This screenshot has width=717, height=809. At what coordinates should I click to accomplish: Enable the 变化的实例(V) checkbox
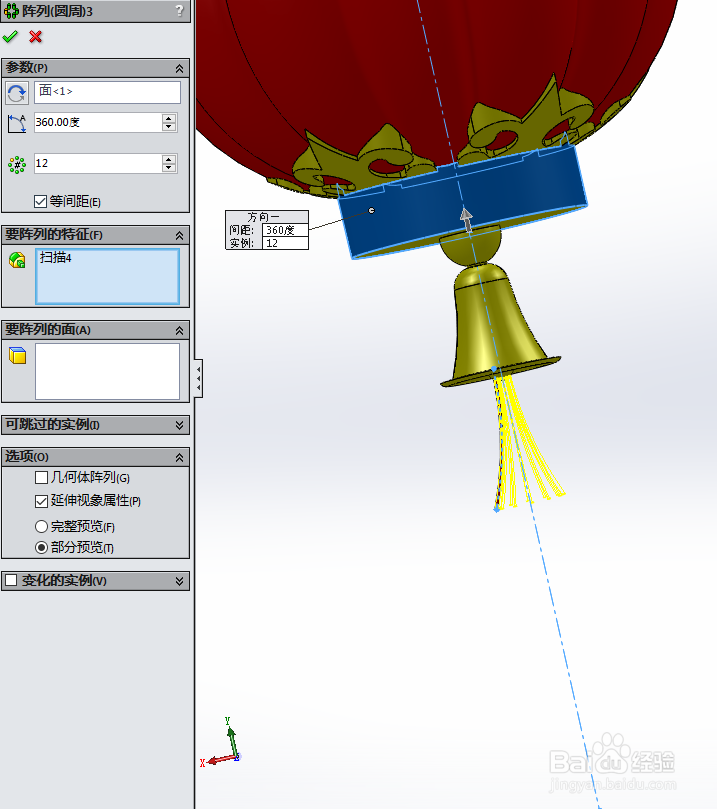(x=11, y=580)
